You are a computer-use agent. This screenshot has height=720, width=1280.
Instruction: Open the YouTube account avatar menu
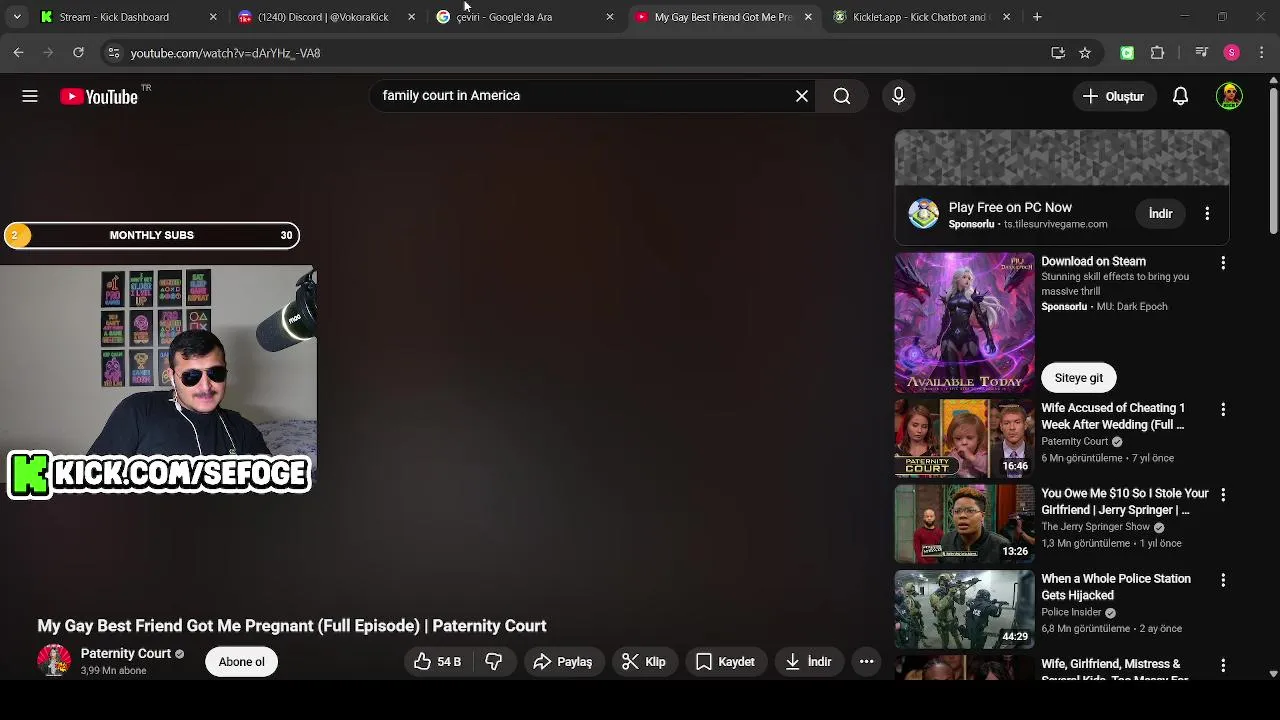pyautogui.click(x=1229, y=96)
